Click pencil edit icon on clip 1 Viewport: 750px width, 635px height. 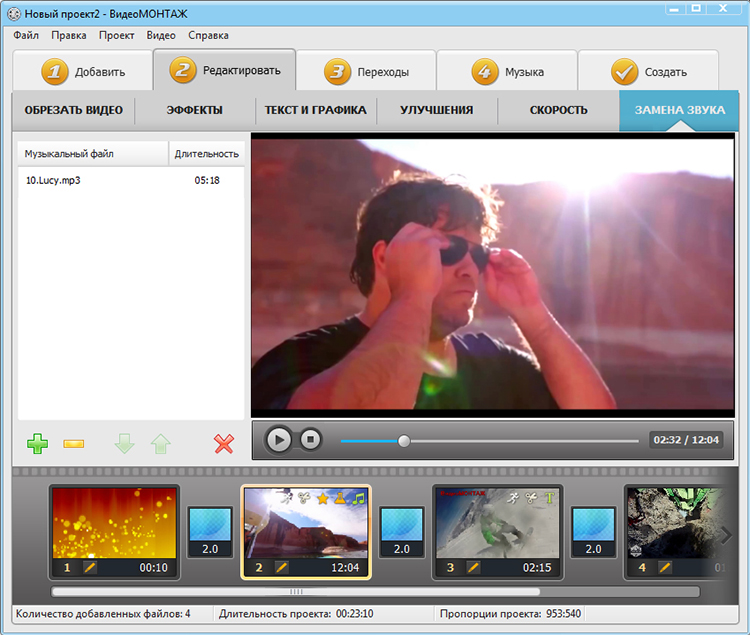point(89,568)
